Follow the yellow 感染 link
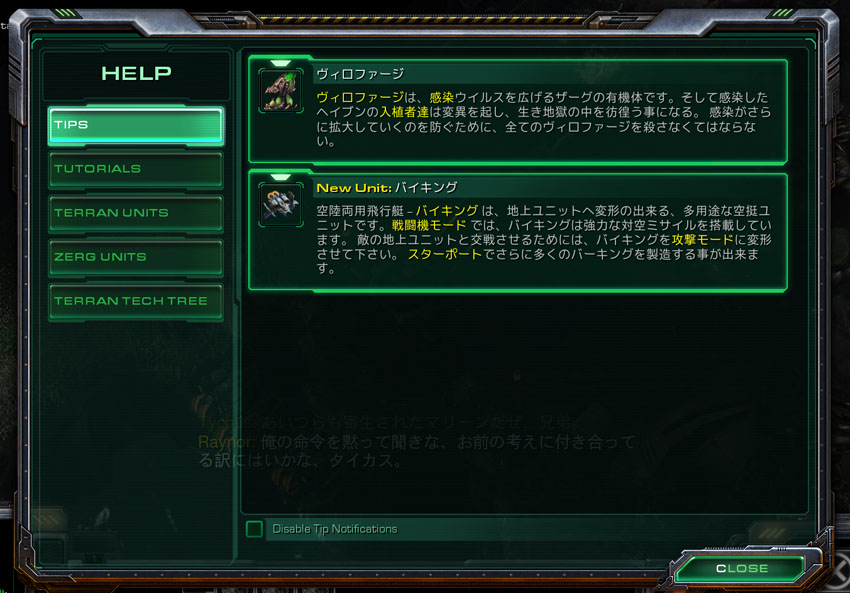Viewport: 850px width, 593px height. 442,98
